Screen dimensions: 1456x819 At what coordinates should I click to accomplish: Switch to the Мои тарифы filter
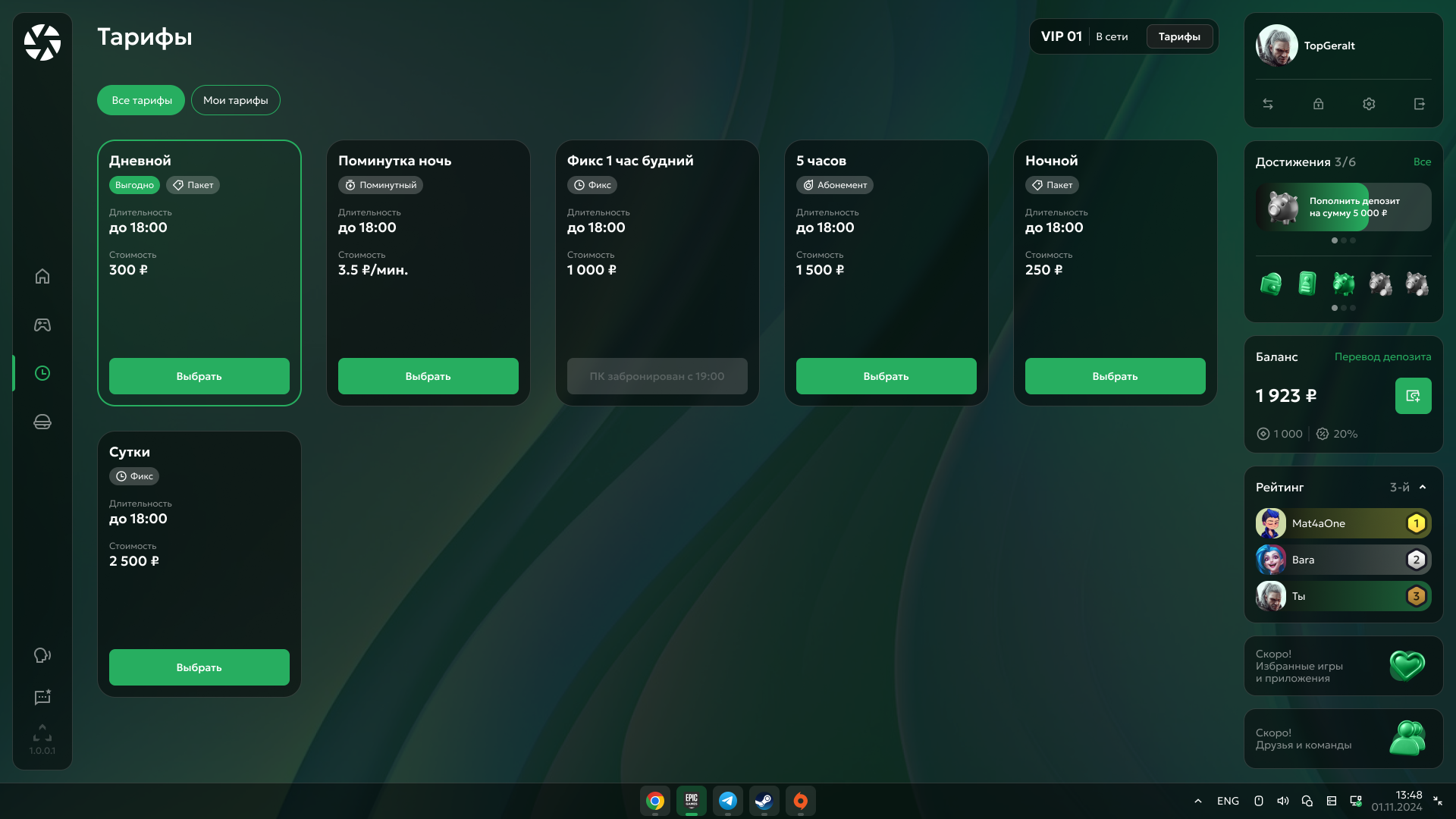coord(235,100)
